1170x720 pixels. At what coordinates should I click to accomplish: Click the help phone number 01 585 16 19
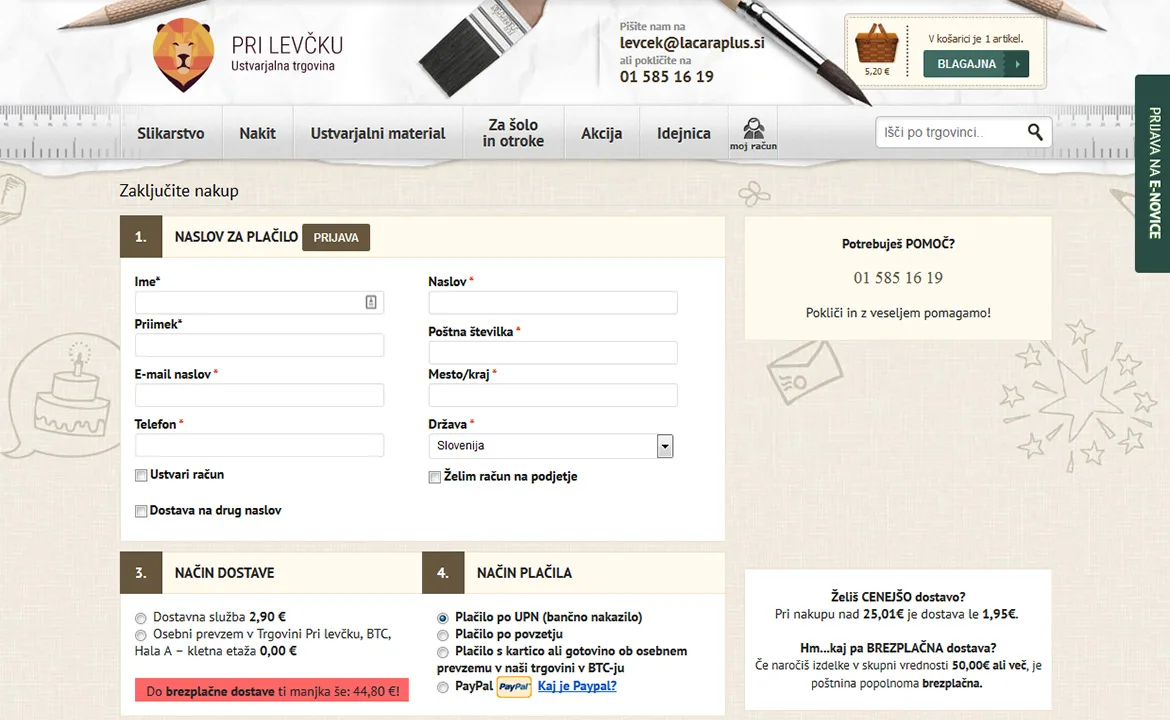point(898,278)
